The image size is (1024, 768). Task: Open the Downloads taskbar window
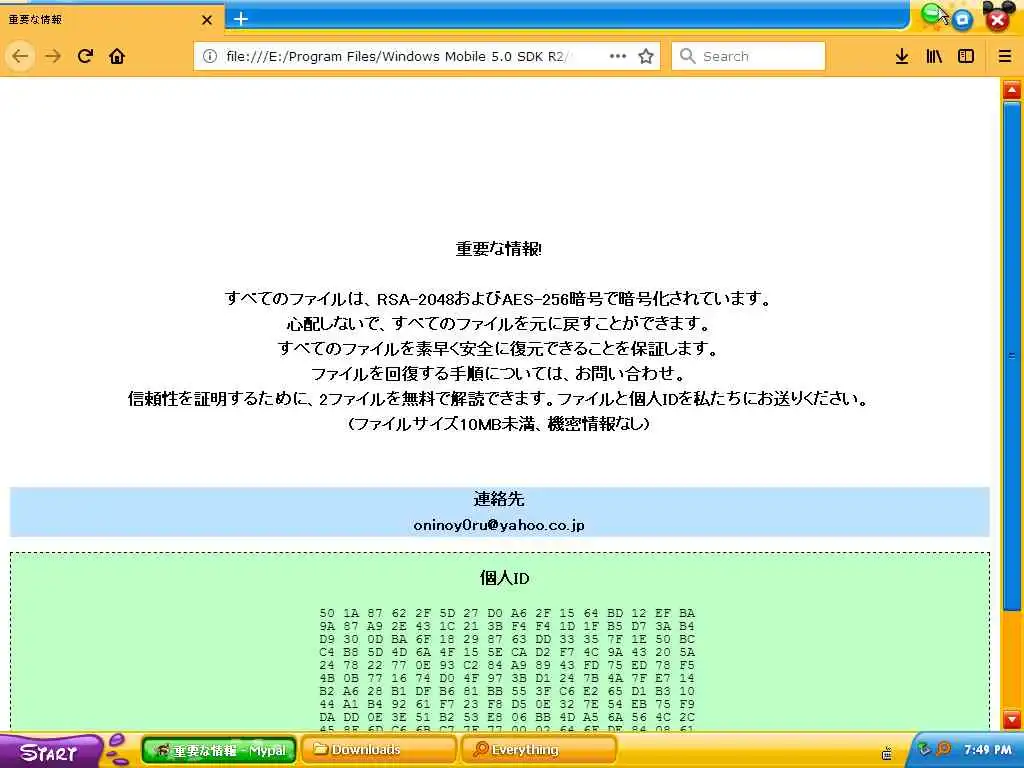click(379, 750)
